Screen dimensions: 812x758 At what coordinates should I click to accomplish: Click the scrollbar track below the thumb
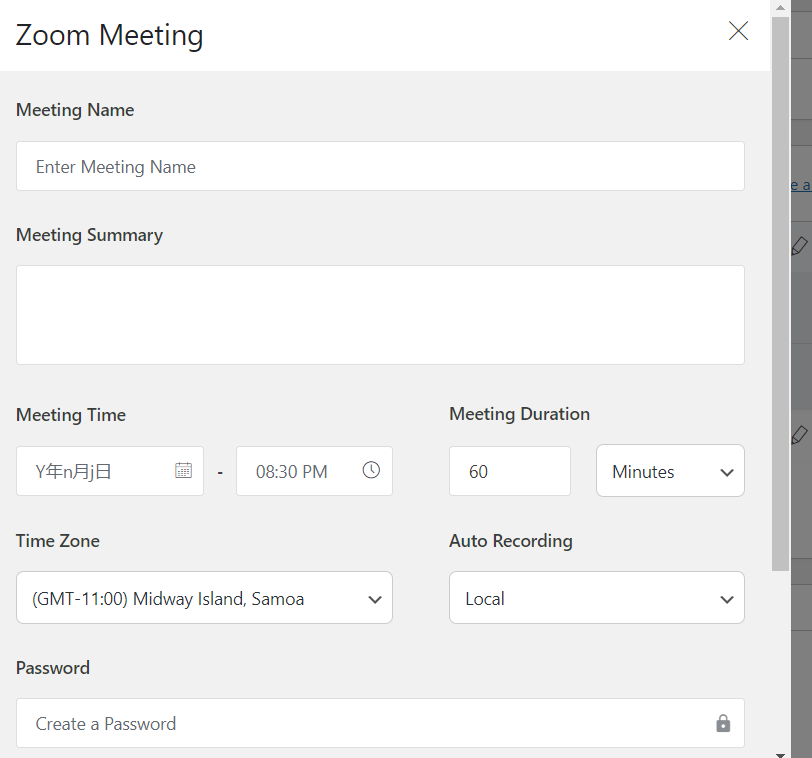pos(780,660)
